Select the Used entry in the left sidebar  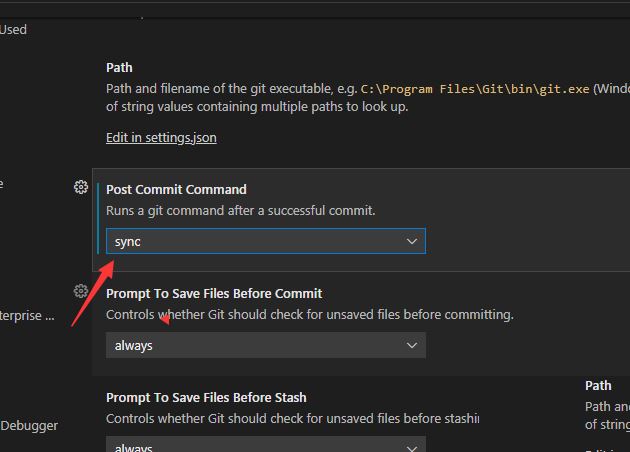pyautogui.click(x=14, y=29)
